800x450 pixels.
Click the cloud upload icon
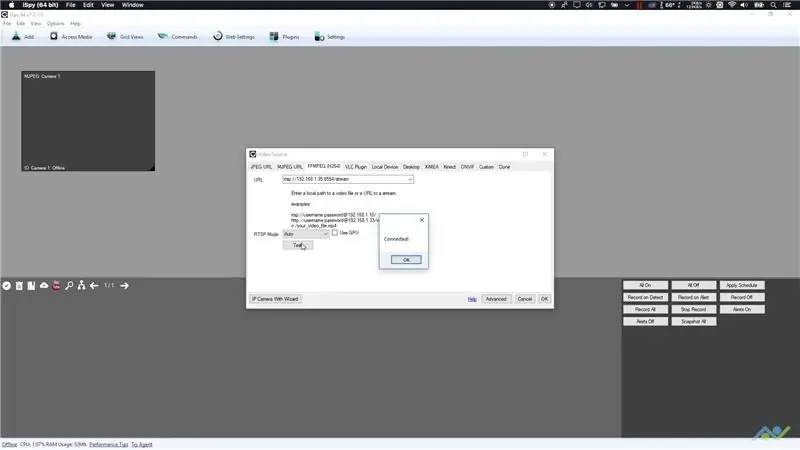44,286
